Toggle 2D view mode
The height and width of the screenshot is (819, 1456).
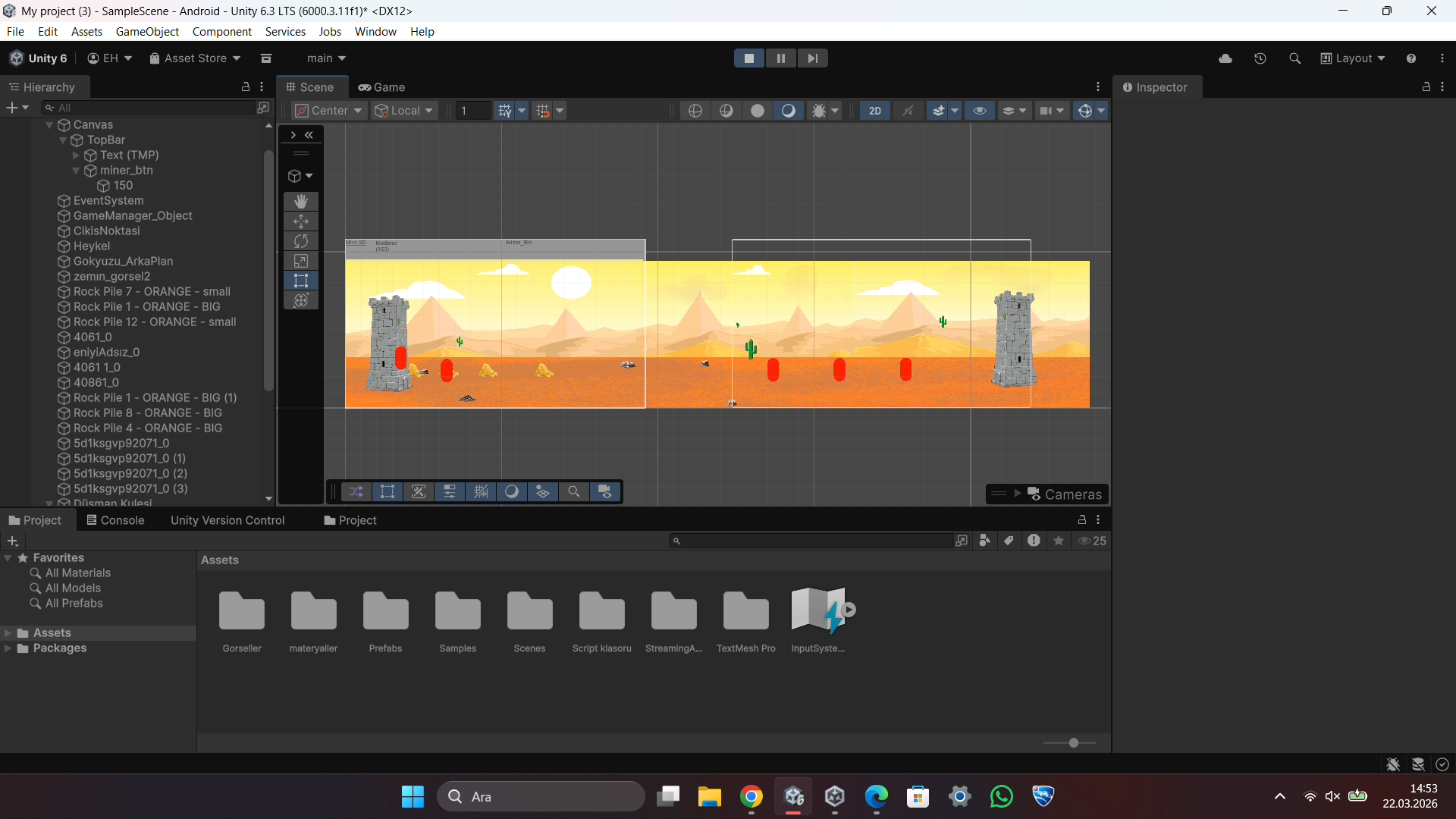click(874, 111)
